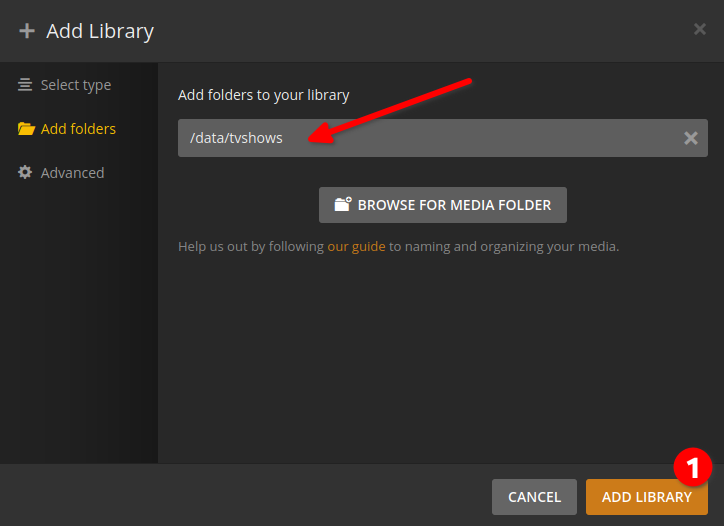Switch to Advanced settings step
This screenshot has width=724, height=526.
61,173
